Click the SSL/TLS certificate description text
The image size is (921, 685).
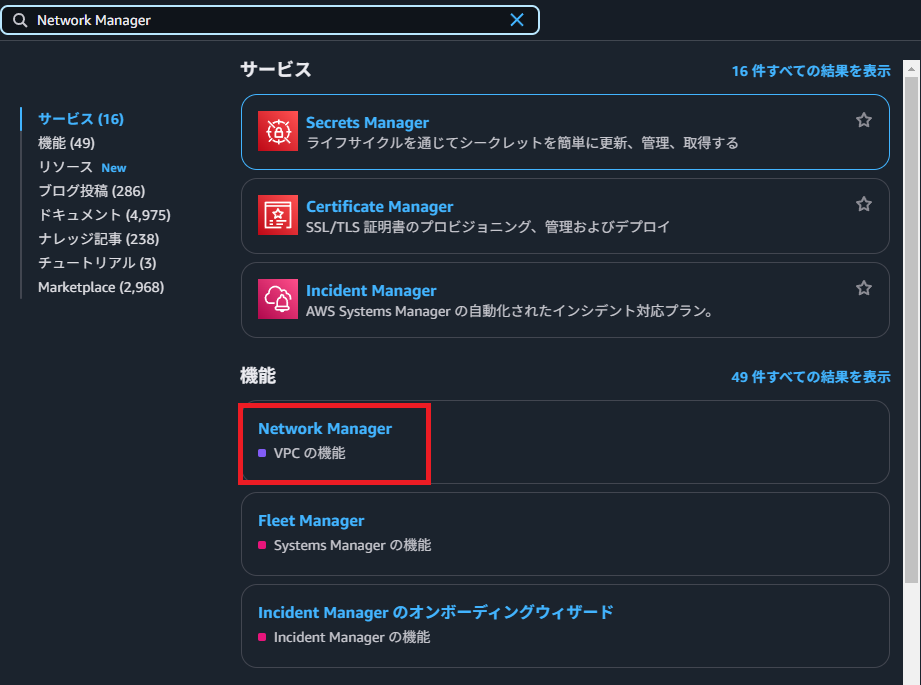[488, 227]
